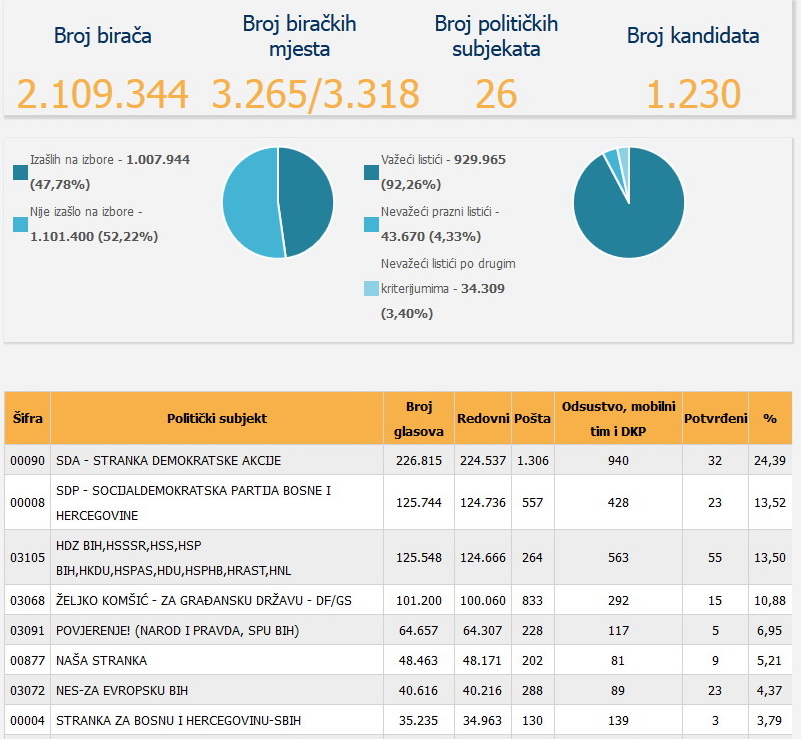Click the percentage value '24,39'
801x739 pixels.
[x=770, y=461]
